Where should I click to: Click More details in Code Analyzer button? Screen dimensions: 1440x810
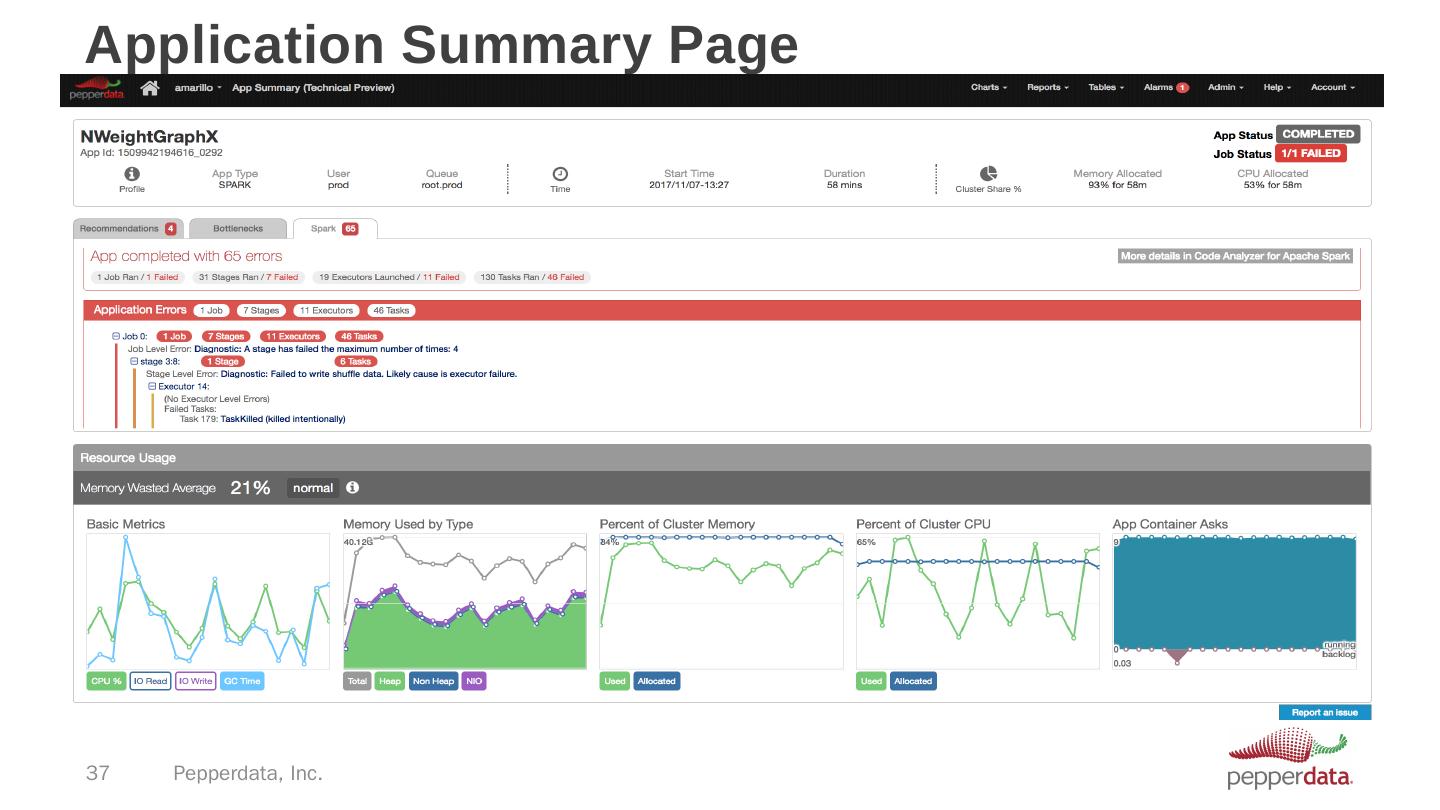point(1235,256)
